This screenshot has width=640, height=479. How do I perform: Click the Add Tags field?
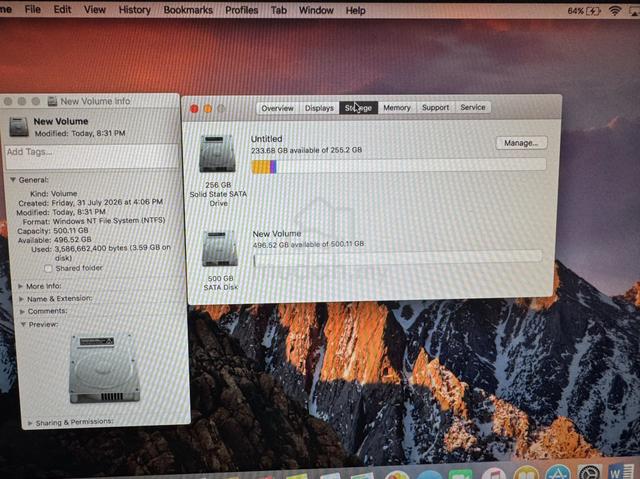click(x=92, y=156)
